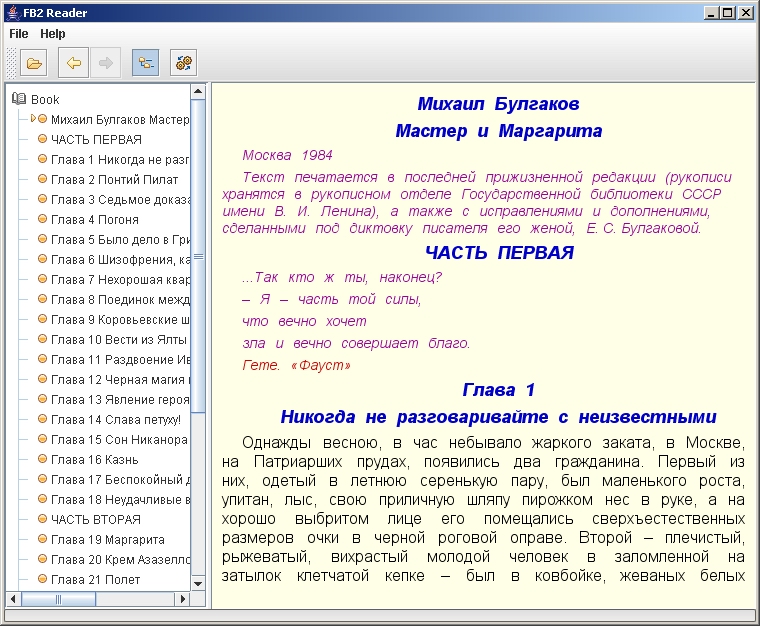Go to Глава 4 Погоня
Image resolution: width=760 pixels, height=626 pixels.
pos(95,219)
